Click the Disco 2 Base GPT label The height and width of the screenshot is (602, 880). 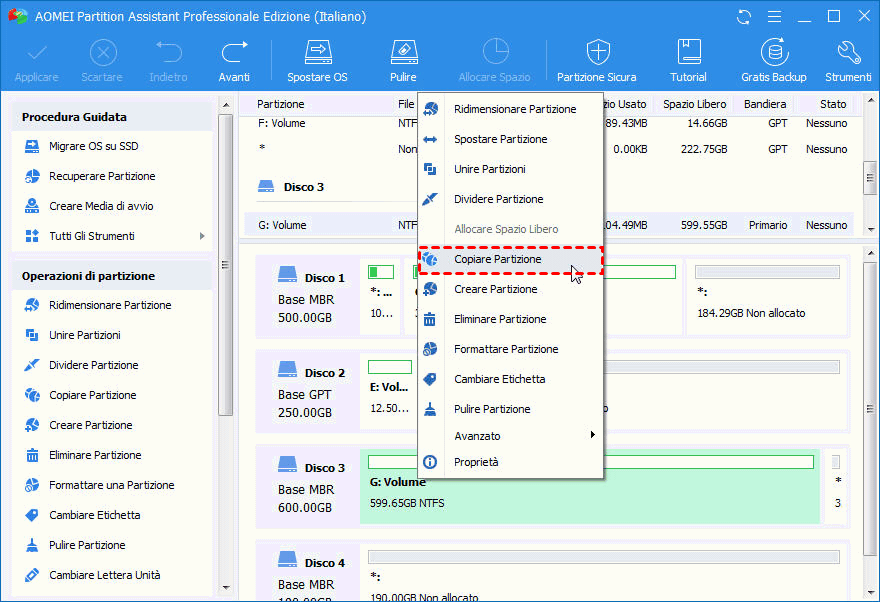pos(304,395)
